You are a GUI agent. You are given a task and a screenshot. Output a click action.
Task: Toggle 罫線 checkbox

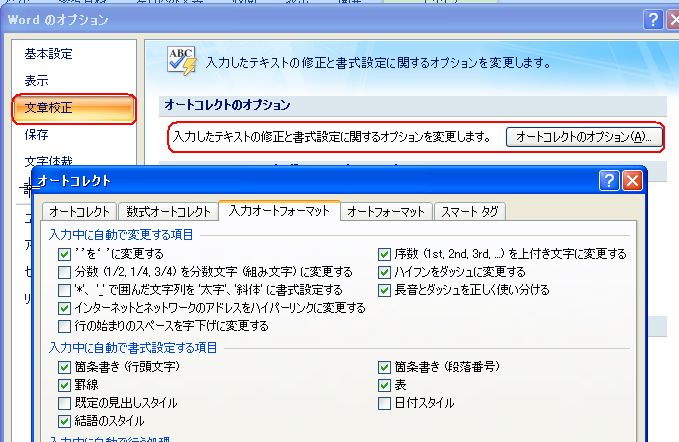click(x=64, y=385)
